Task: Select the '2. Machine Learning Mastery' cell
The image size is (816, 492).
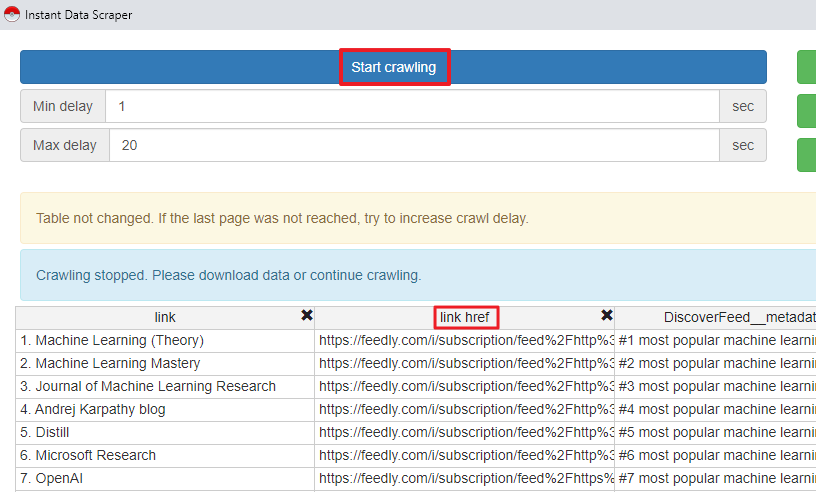Action: [x=165, y=363]
